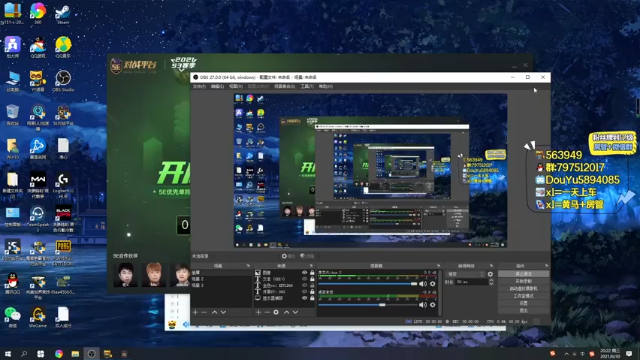640x360 pixels.
Task: Open scene transition properties gear
Action: coord(490,274)
